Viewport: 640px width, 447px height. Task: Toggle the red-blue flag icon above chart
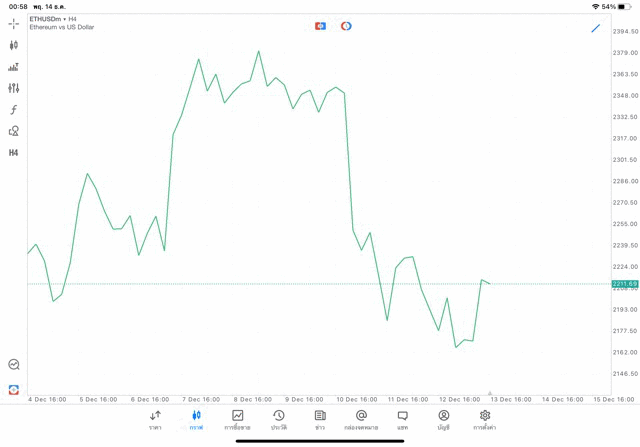pos(320,26)
